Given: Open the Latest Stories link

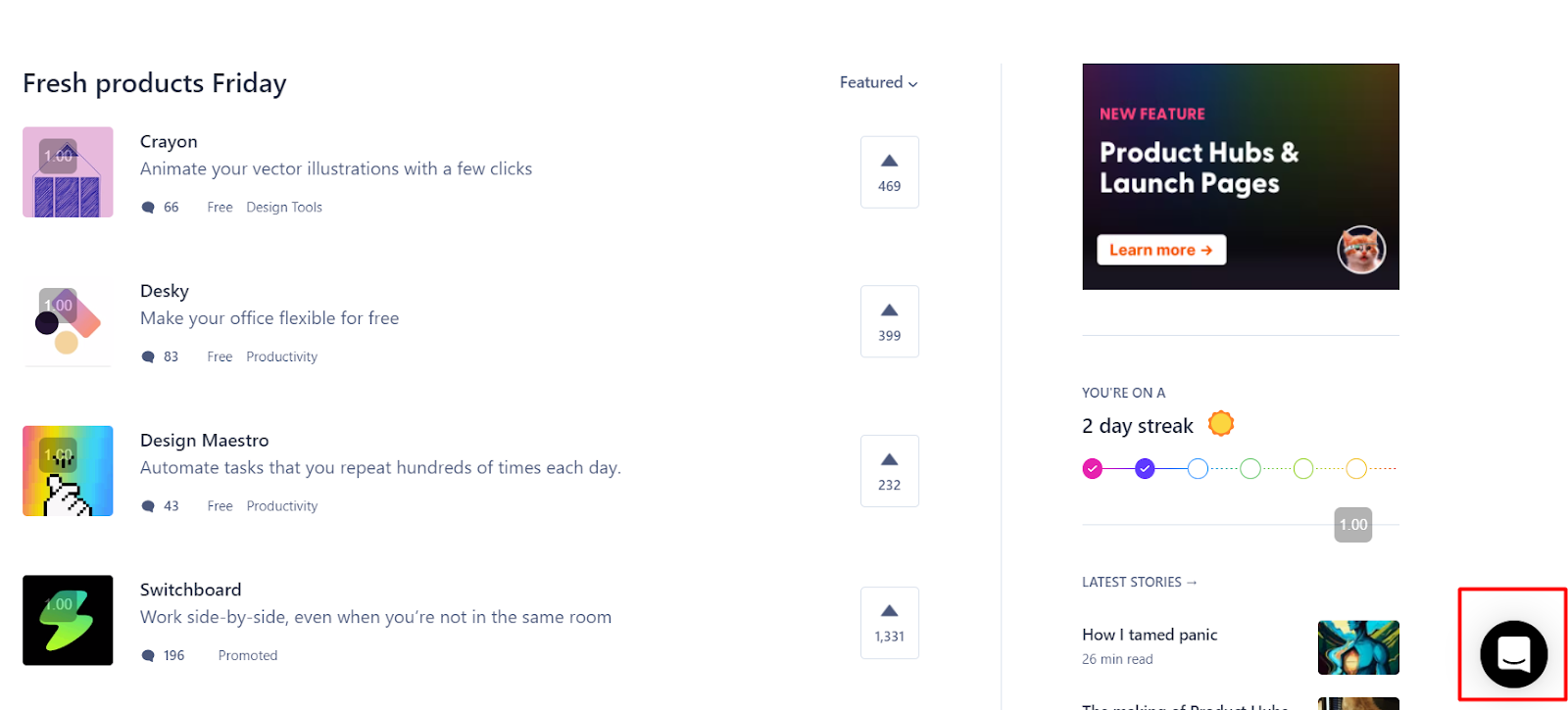Looking at the screenshot, I should pos(1140,582).
